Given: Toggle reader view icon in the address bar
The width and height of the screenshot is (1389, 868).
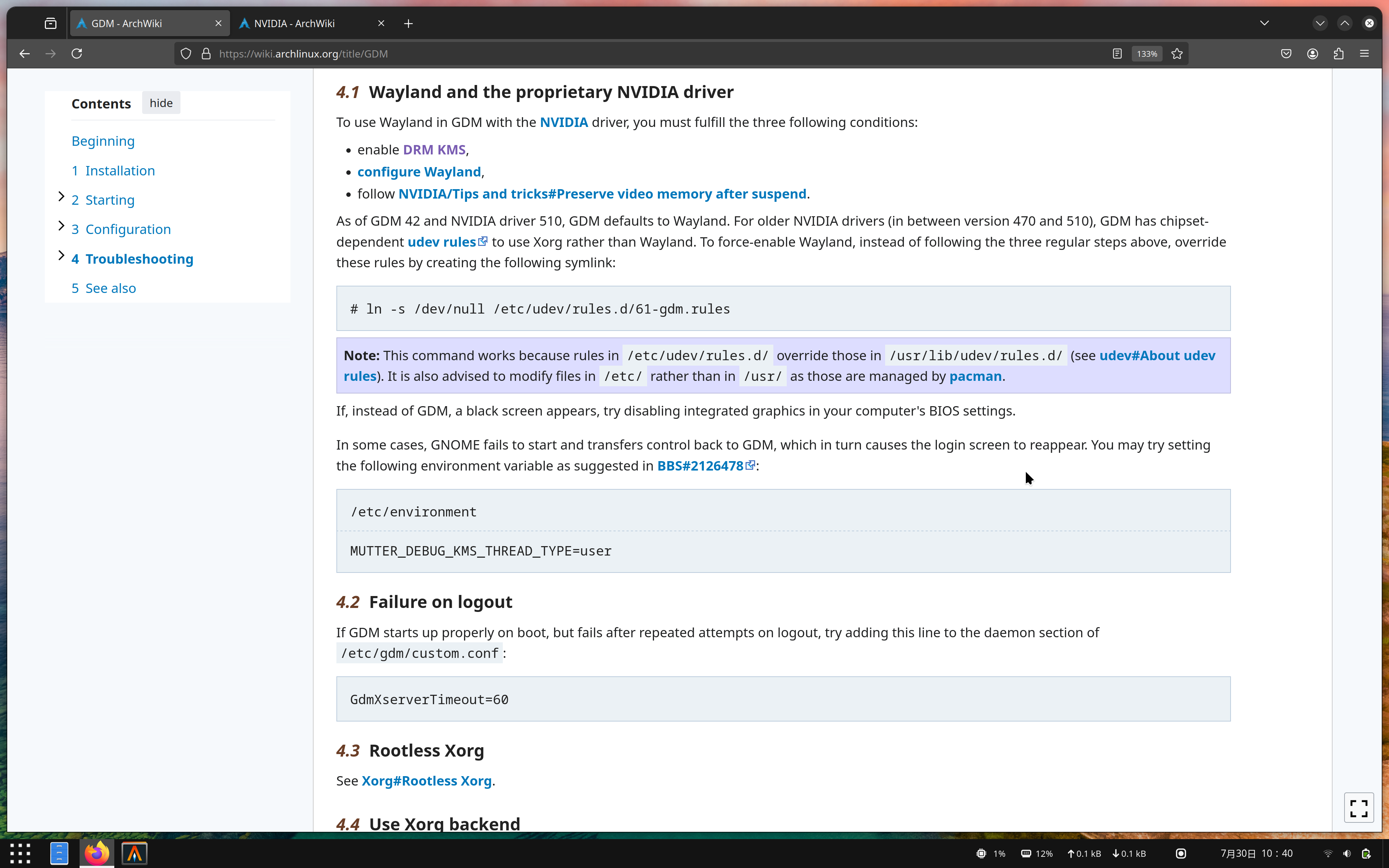Looking at the screenshot, I should (x=1117, y=54).
